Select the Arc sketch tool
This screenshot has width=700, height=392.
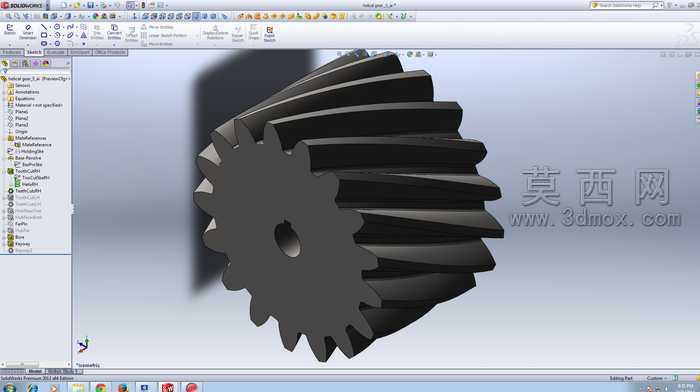coord(57,35)
